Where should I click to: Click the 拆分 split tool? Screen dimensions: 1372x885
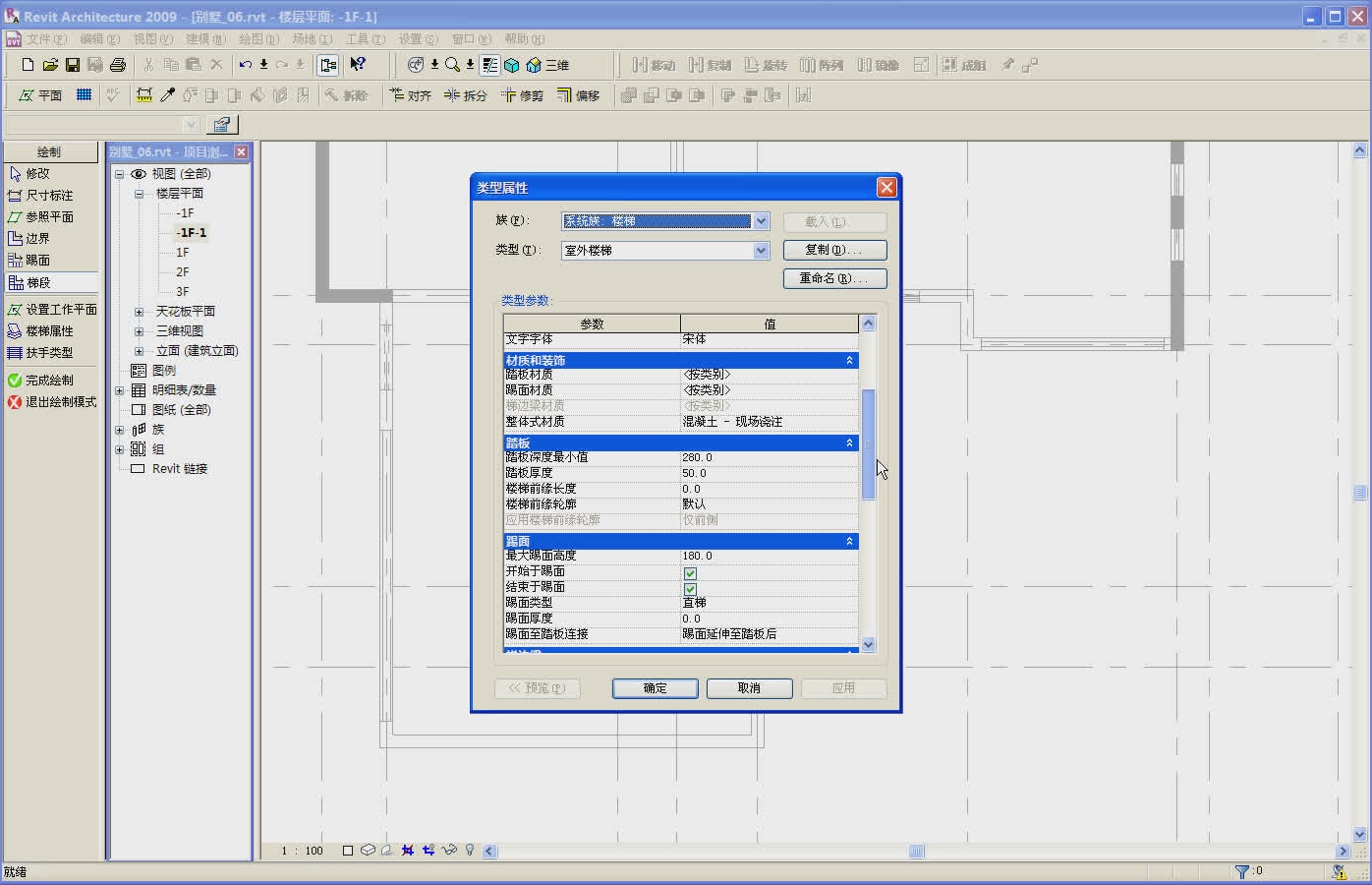466,95
